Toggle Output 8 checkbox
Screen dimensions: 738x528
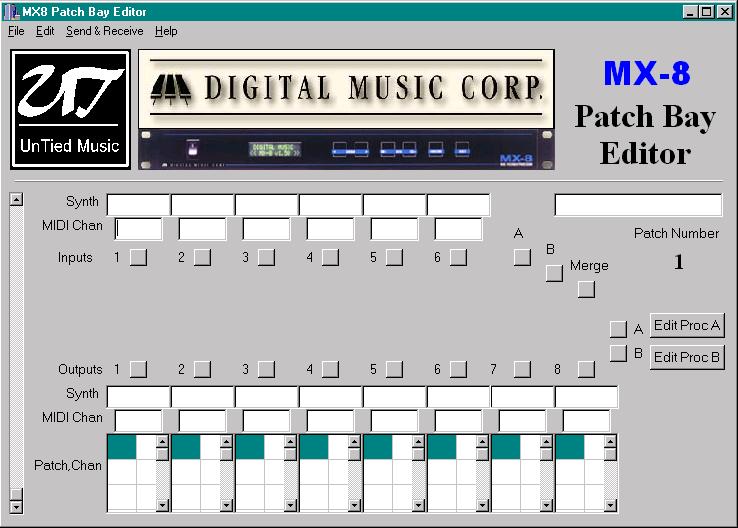(586, 369)
